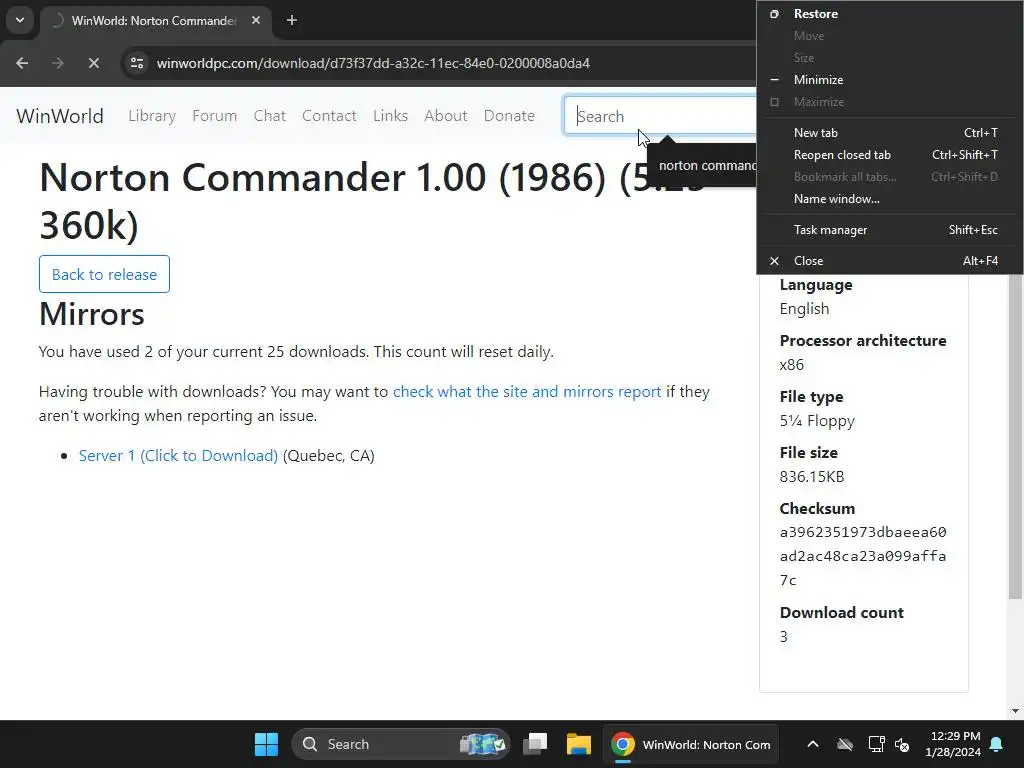Choose Restore in the window menu
This screenshot has height=768, width=1024.
[x=889, y=14]
